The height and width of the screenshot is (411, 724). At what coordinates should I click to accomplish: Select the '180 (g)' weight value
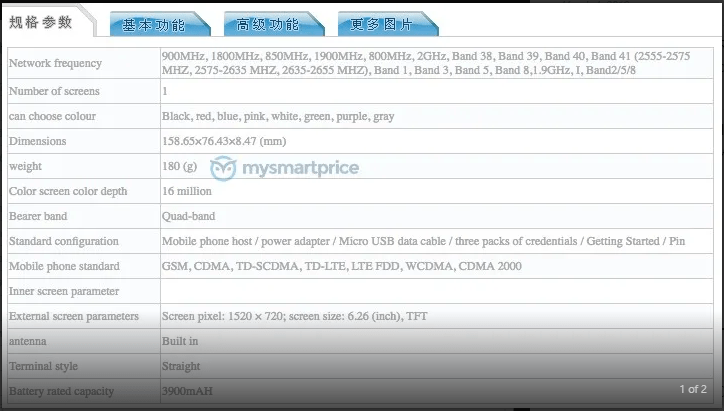[179, 166]
